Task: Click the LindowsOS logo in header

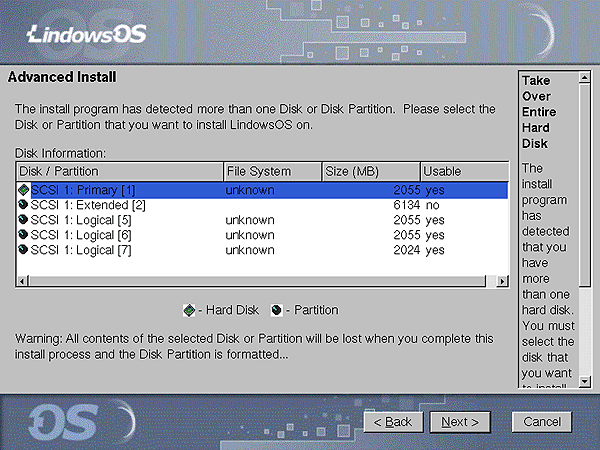Action: click(87, 34)
